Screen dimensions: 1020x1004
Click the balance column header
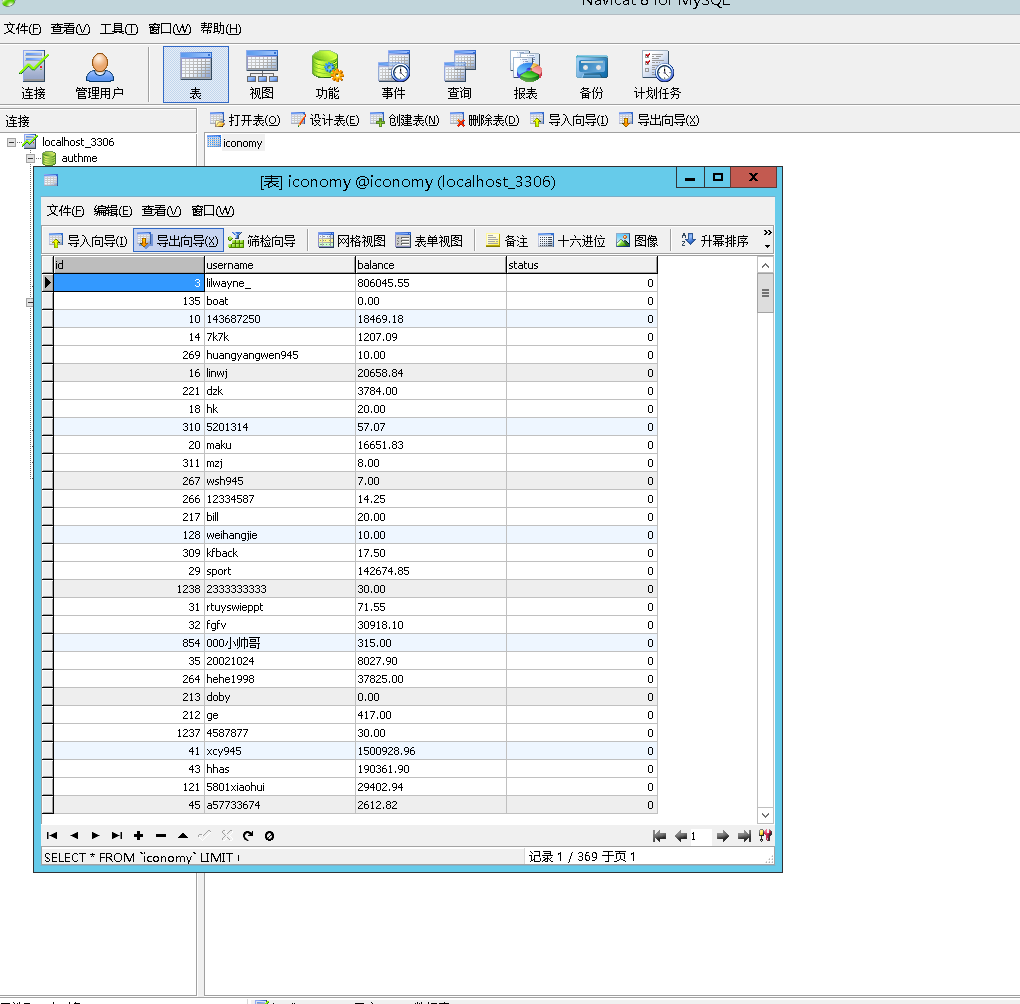431,265
